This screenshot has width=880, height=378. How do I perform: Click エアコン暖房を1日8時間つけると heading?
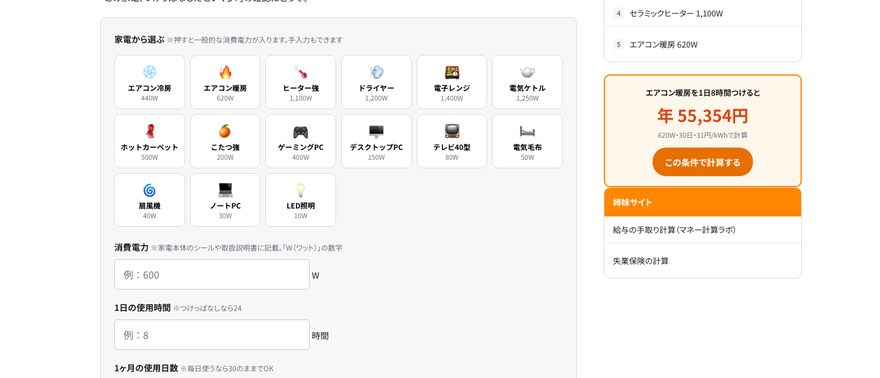click(x=703, y=93)
